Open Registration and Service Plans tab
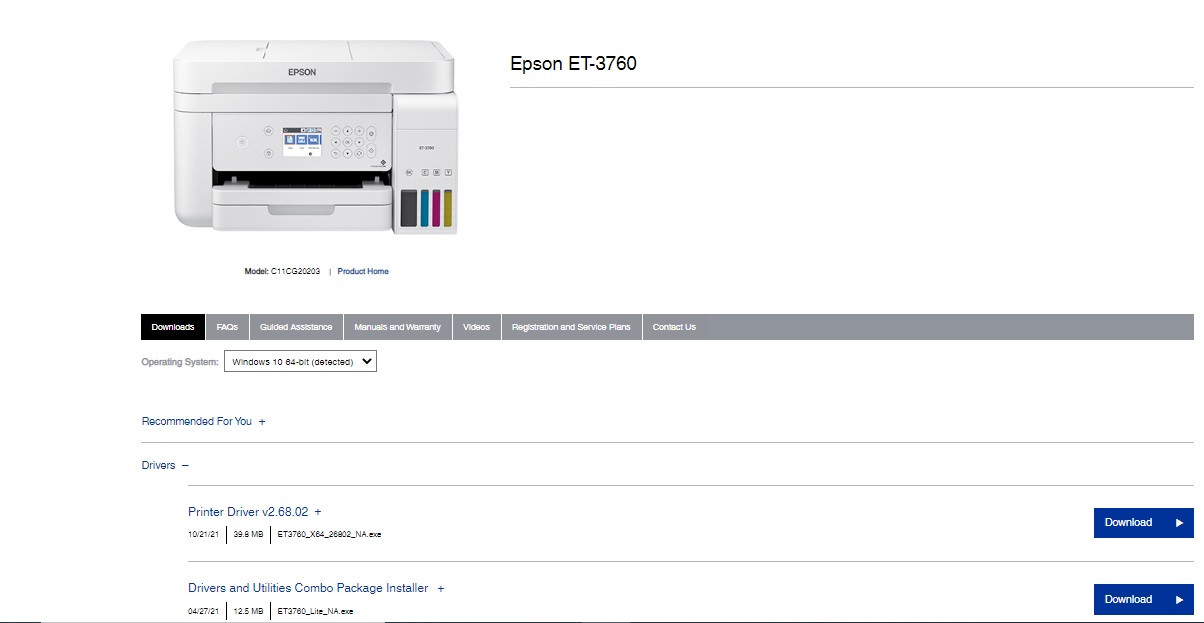Screen dimensions: 1204x623 click(x=571, y=326)
